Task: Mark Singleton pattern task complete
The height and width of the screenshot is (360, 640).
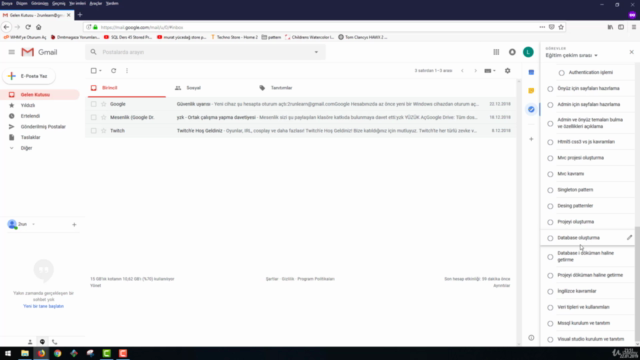Action: [x=550, y=190]
